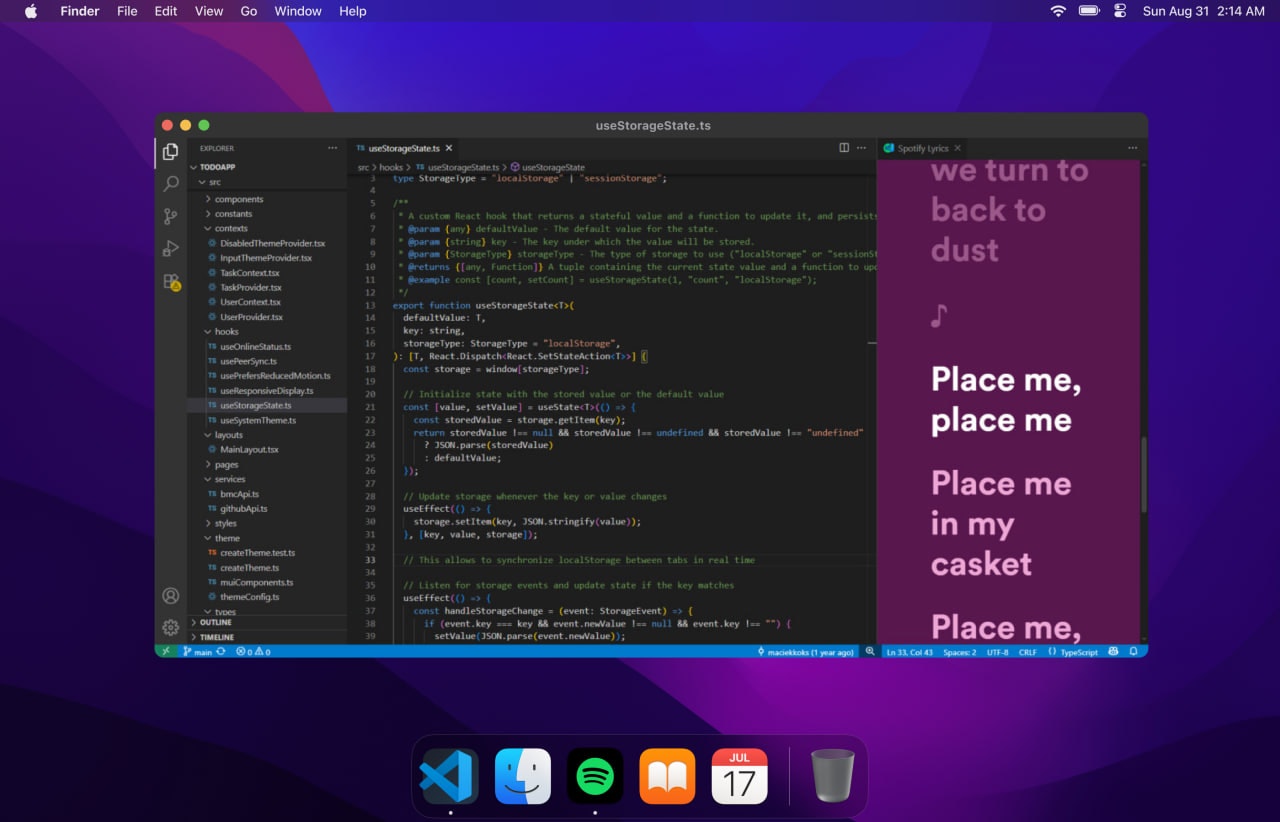Open the File menu
Screen dimensions: 1280x822
(x=127, y=11)
